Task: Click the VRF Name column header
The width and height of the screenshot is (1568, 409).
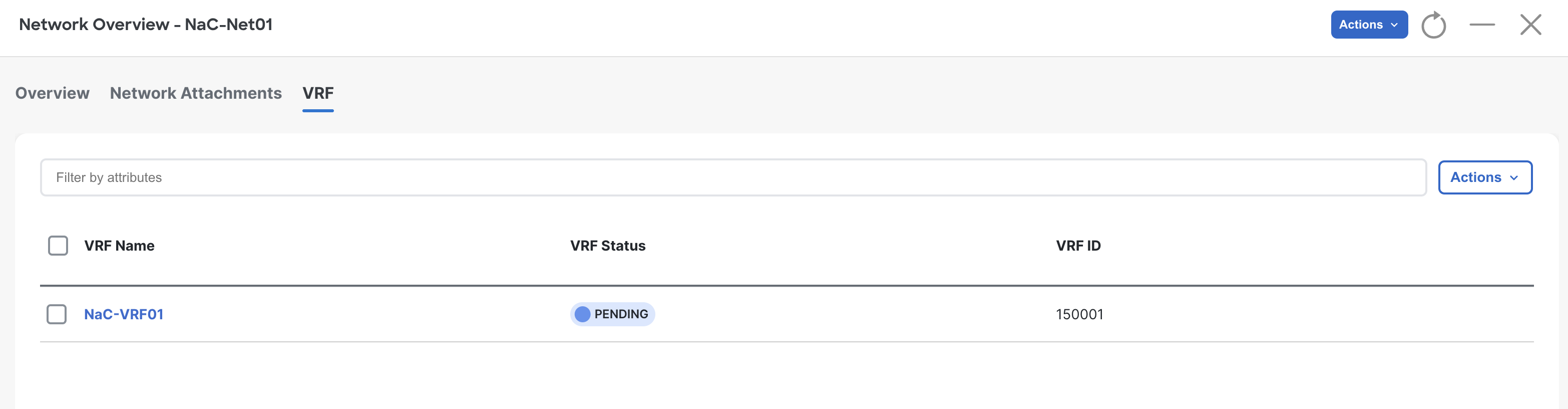Action: click(119, 246)
